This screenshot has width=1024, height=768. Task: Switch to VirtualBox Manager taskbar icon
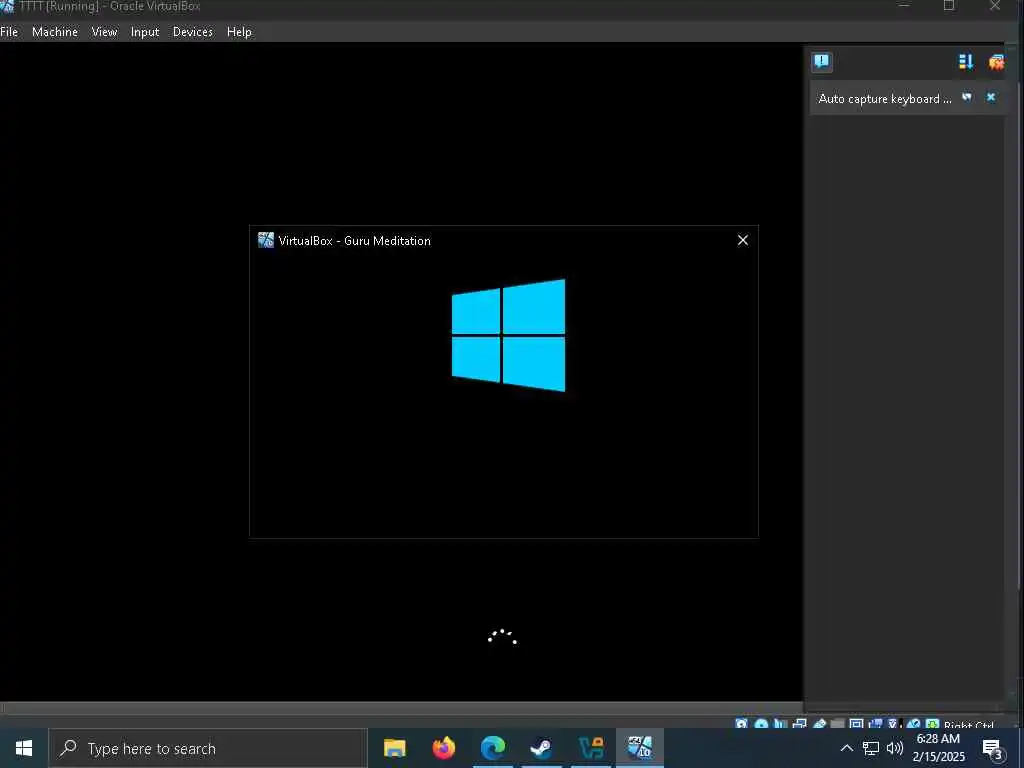[x=591, y=748]
